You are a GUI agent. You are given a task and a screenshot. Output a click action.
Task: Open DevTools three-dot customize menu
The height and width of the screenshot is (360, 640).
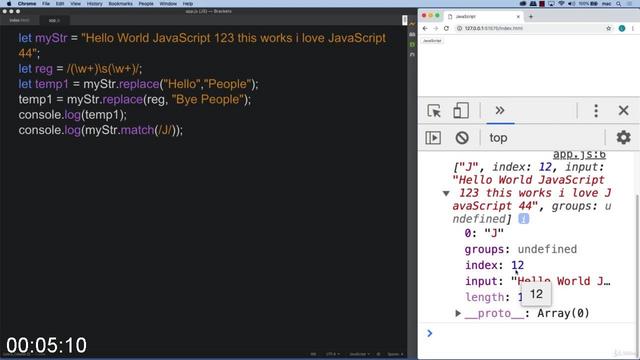(x=596, y=111)
